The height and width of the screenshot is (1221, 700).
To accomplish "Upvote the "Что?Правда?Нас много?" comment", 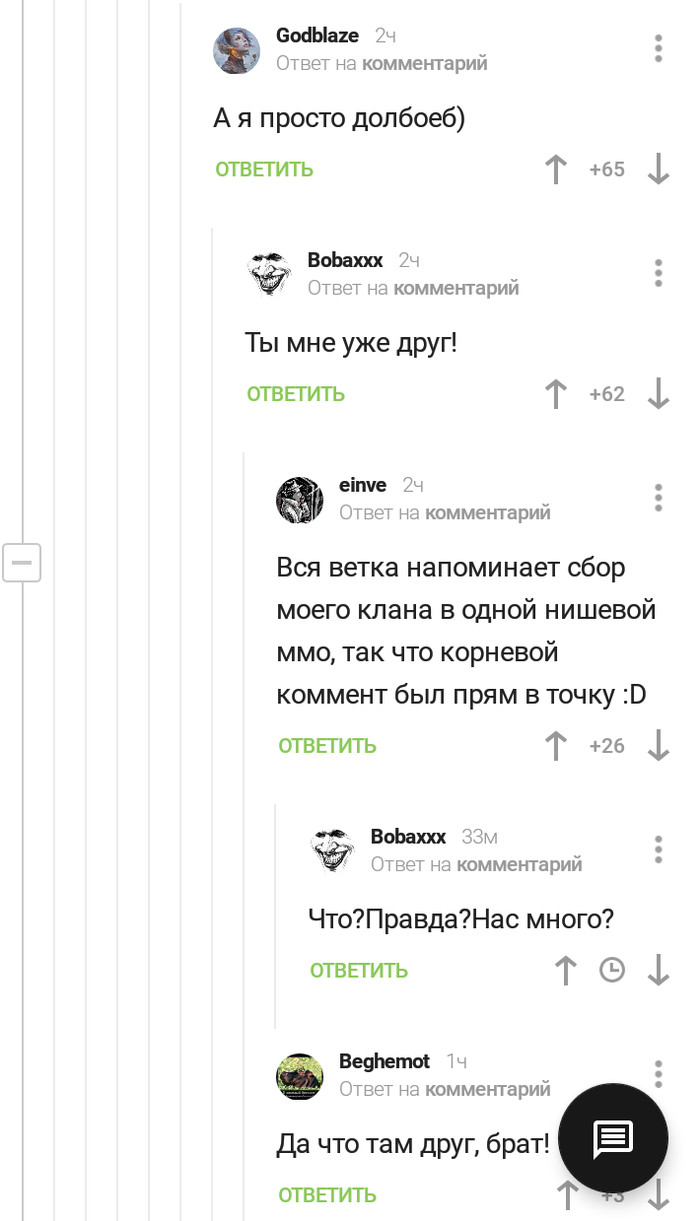I will click(566, 970).
